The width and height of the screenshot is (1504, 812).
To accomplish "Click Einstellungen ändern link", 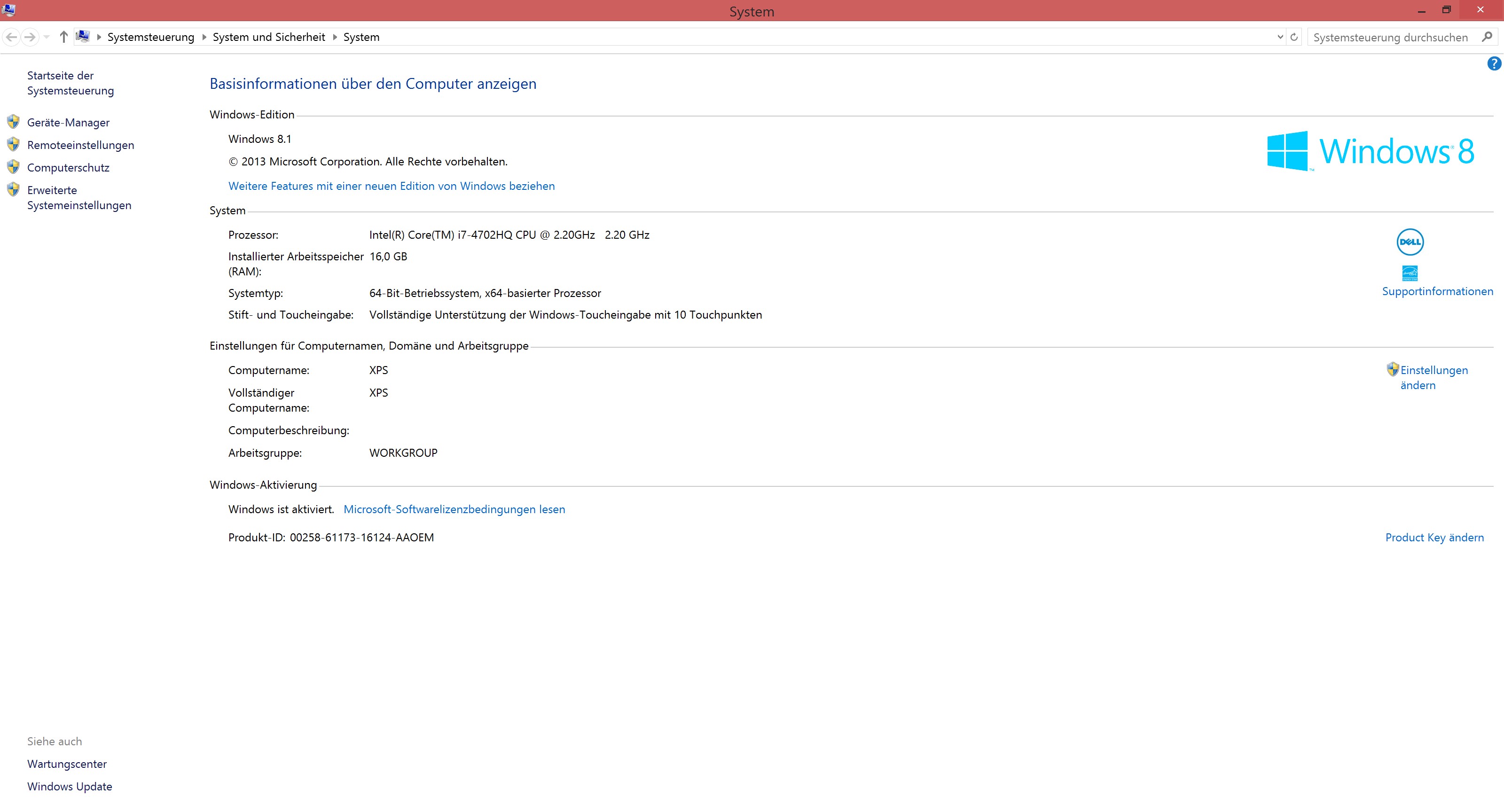I will click(x=1433, y=377).
